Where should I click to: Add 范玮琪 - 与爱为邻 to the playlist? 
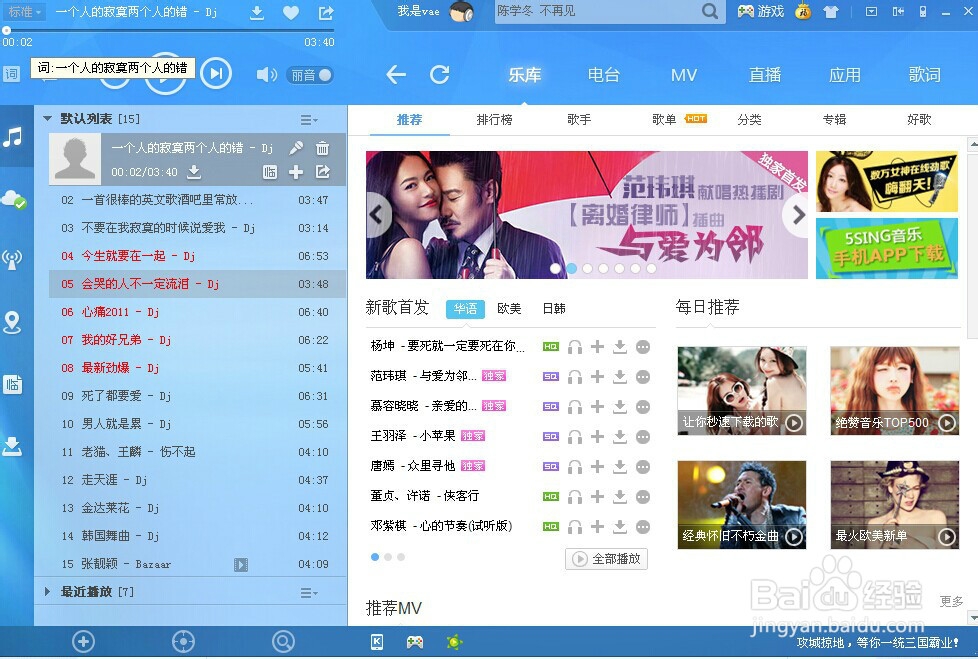tap(597, 377)
